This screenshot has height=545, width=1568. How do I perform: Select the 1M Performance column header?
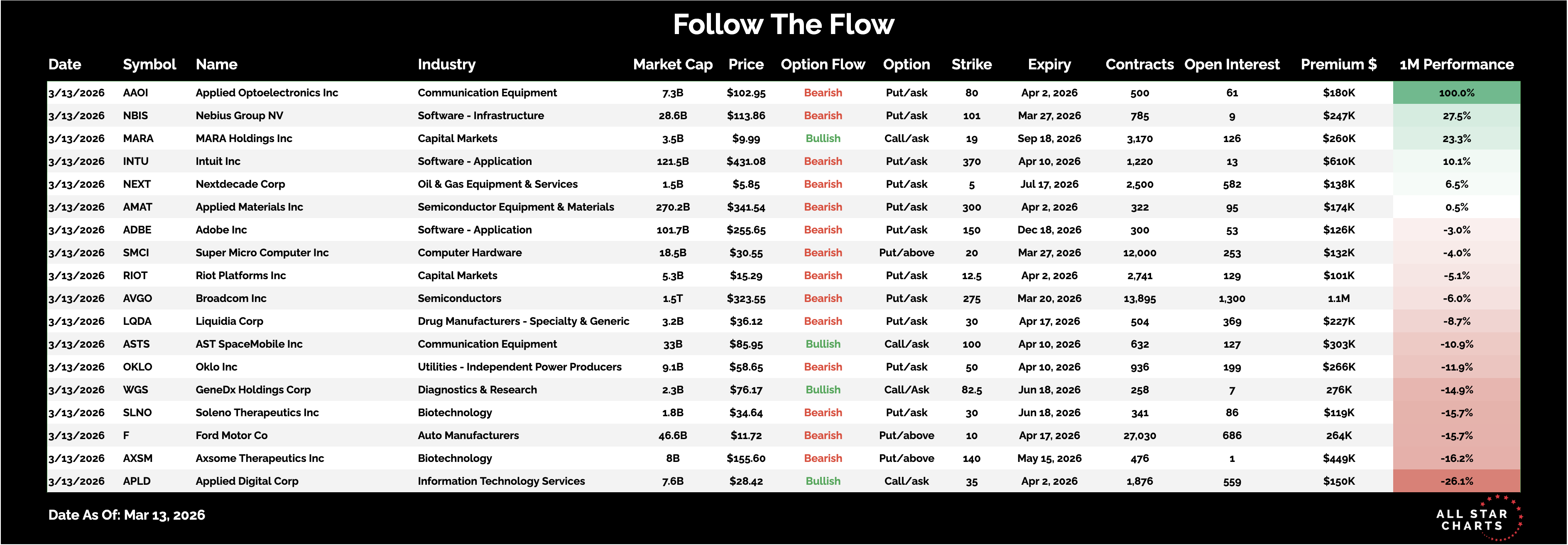coord(1456,64)
